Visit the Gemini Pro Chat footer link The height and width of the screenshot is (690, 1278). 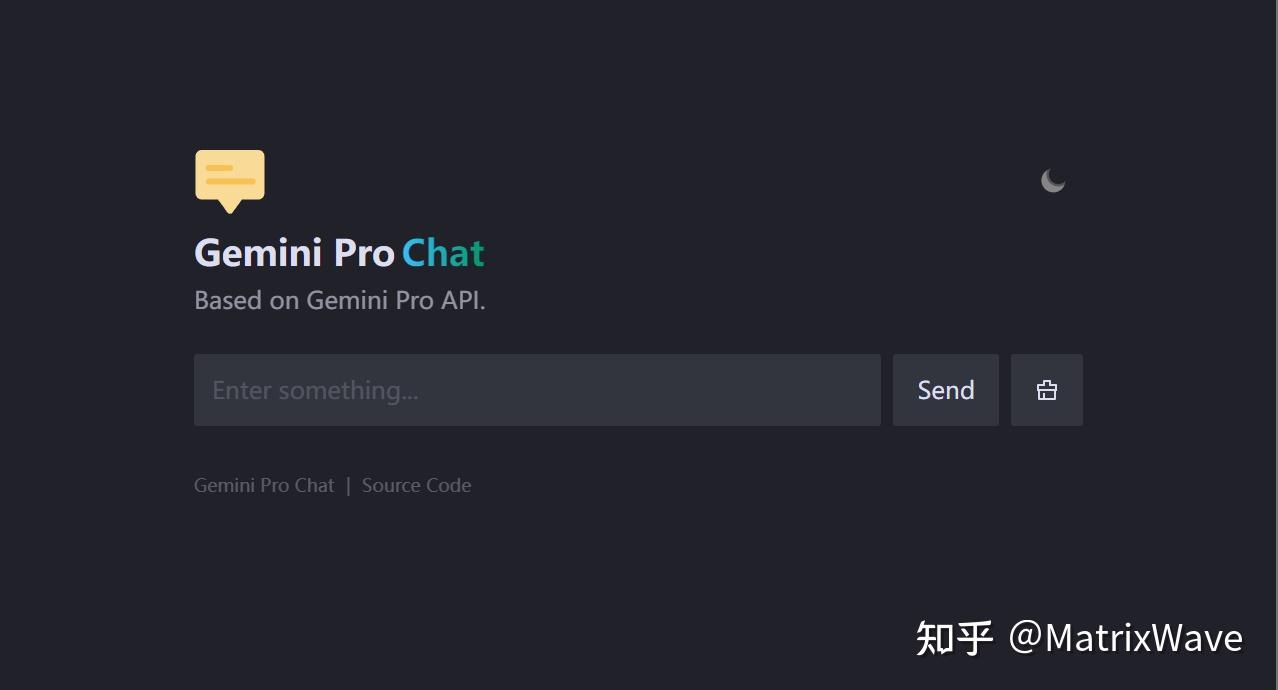pos(263,485)
